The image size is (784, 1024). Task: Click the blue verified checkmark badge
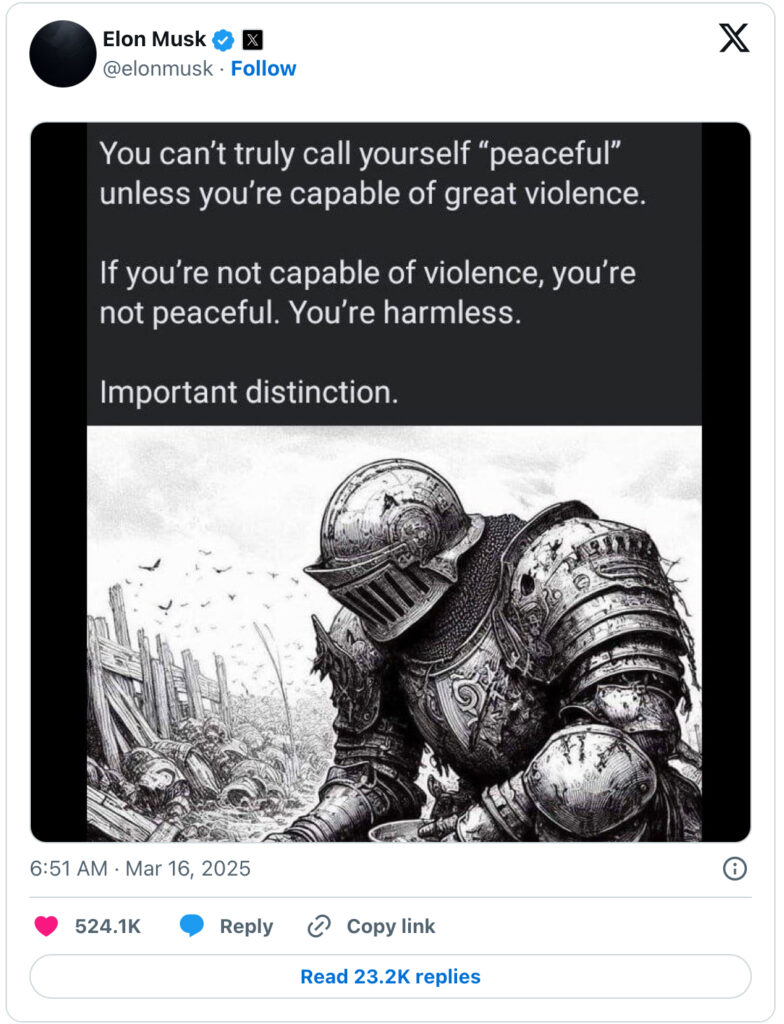(x=225, y=40)
